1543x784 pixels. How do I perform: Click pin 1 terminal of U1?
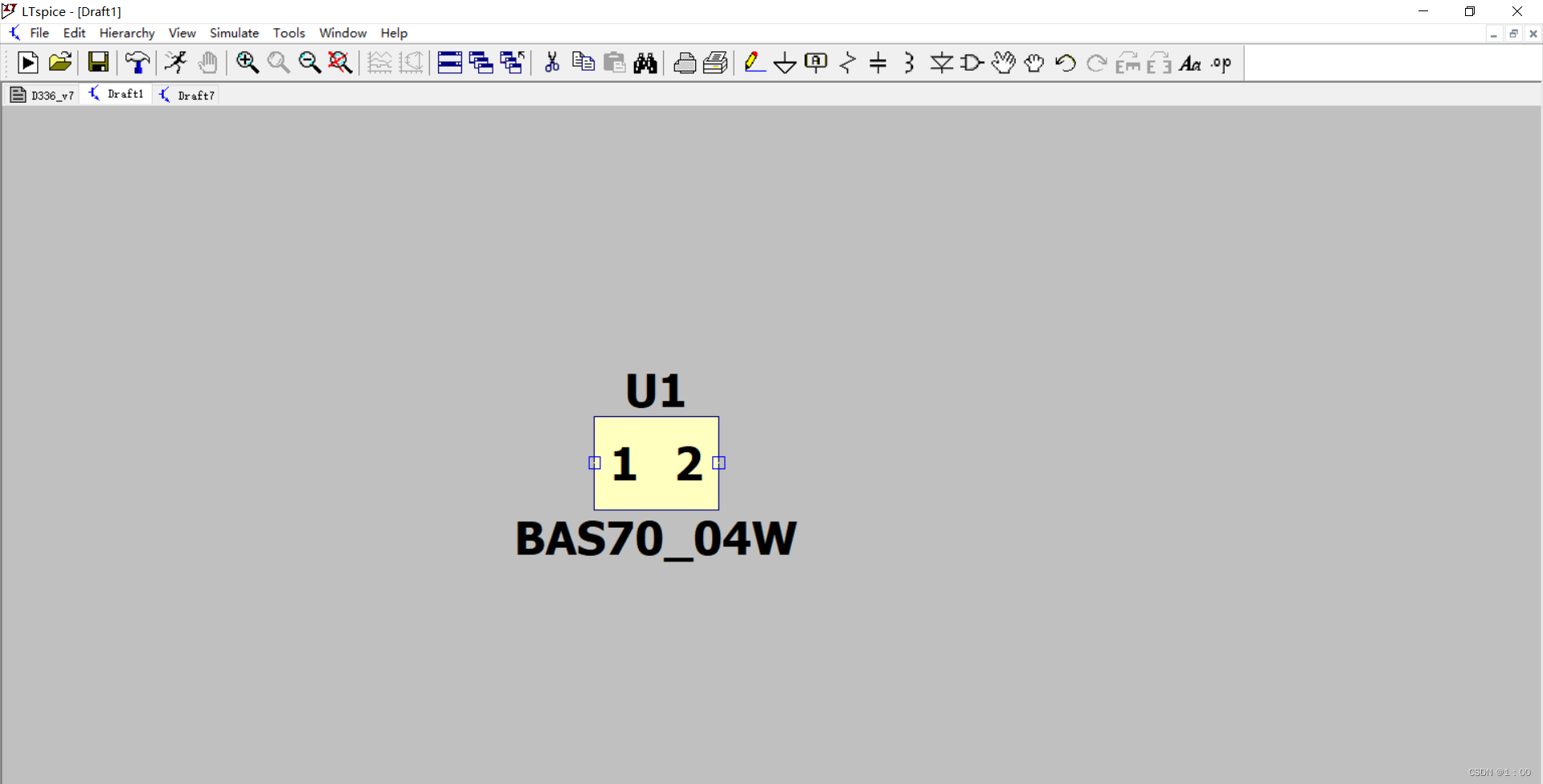(595, 463)
